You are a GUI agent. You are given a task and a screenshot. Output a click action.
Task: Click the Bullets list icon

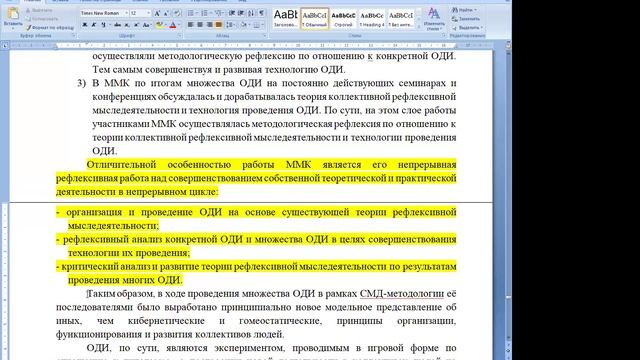(x=191, y=13)
